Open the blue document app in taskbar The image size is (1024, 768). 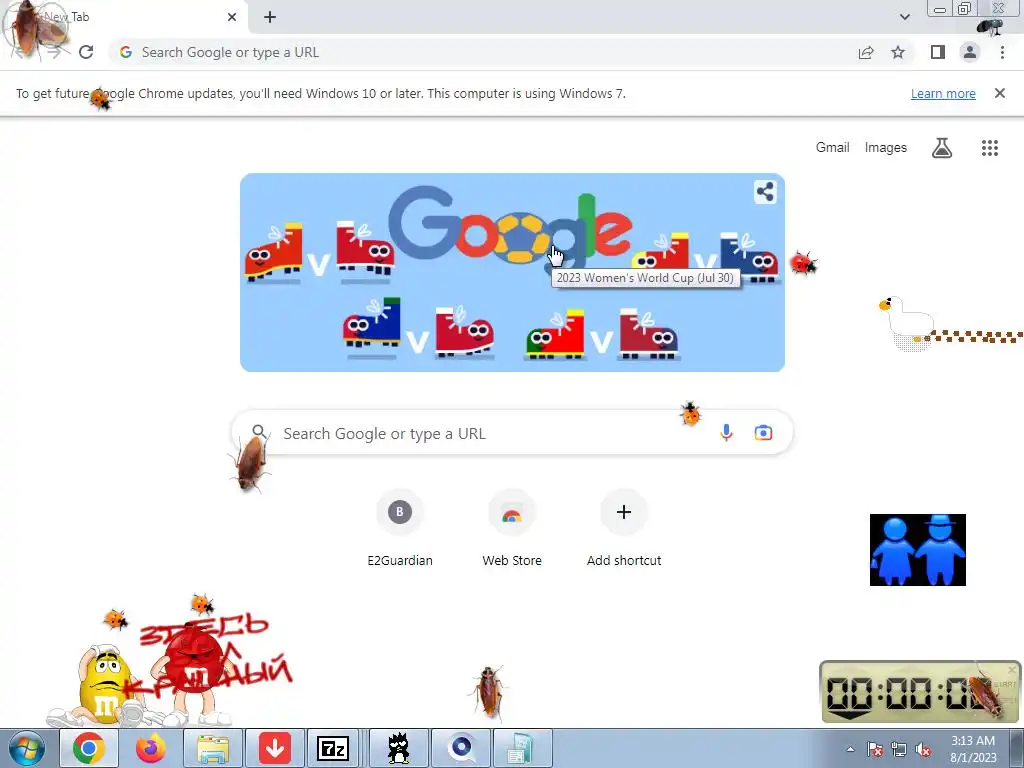(520, 748)
